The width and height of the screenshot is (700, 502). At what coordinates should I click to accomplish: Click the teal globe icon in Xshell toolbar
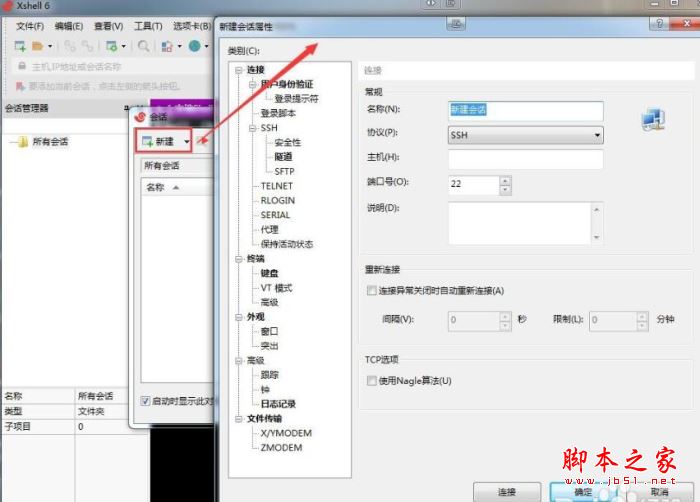coord(195,46)
